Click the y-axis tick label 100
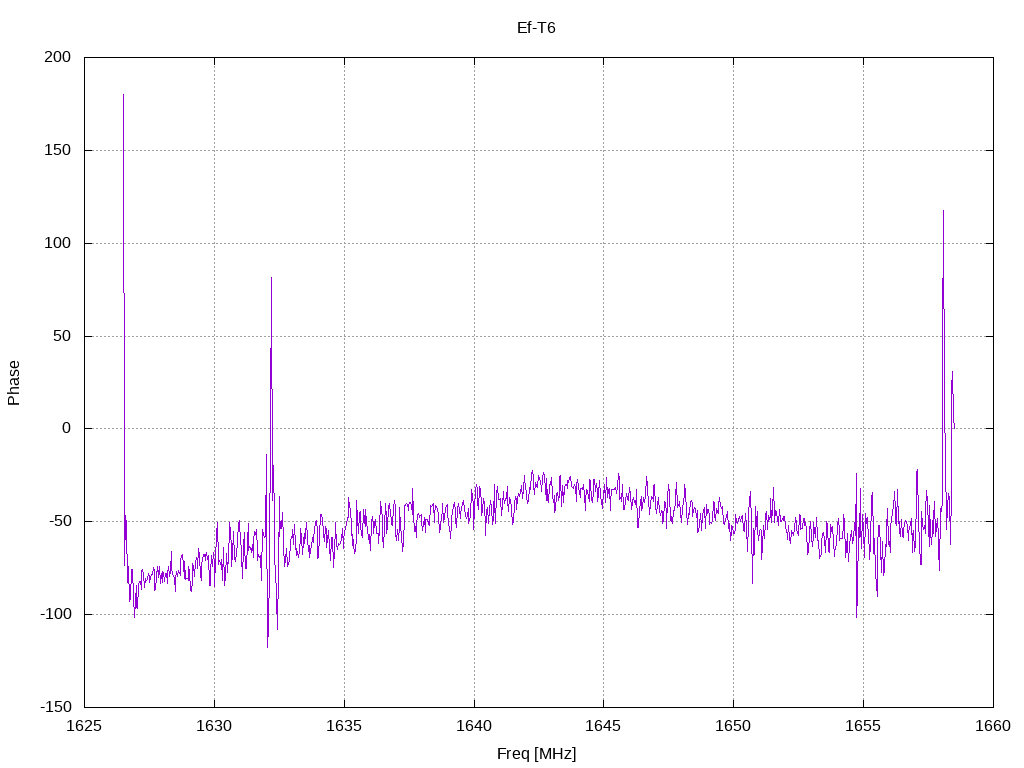Screen dimensions: 1024x768 point(57,243)
